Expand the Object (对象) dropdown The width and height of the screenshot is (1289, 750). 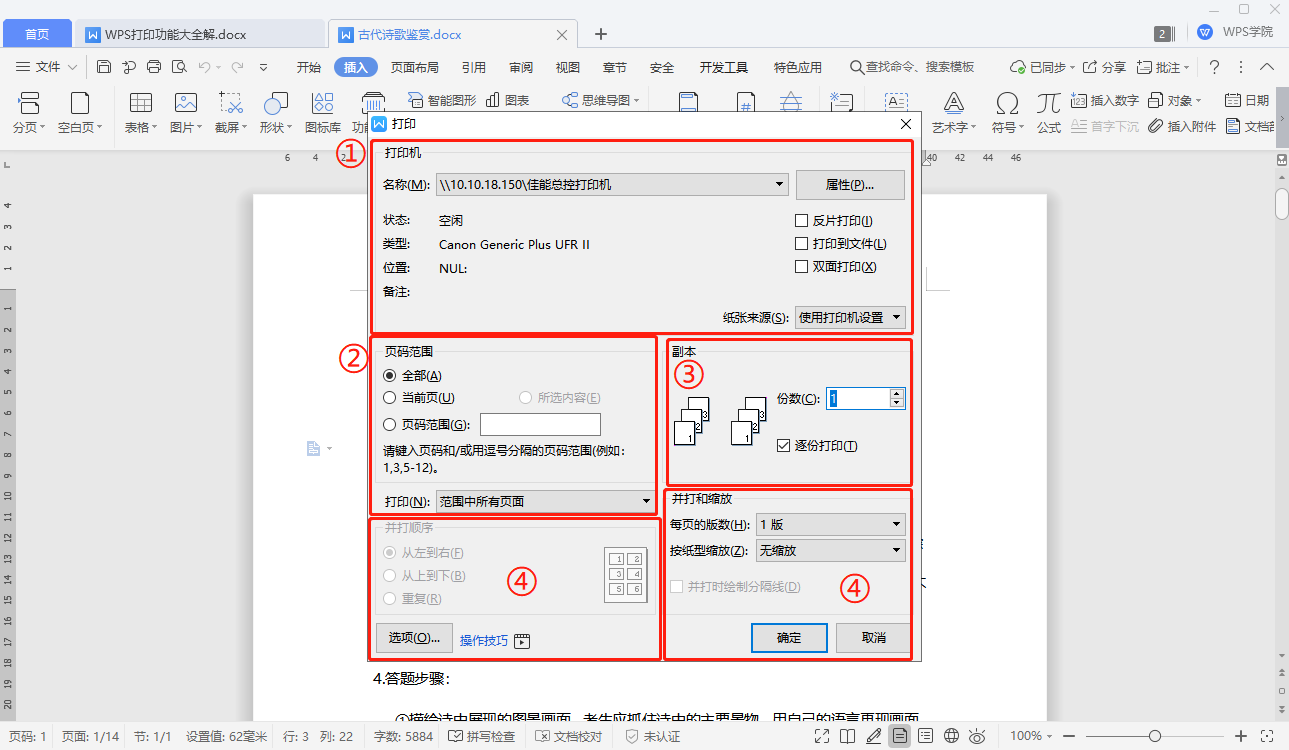[x=1198, y=100]
